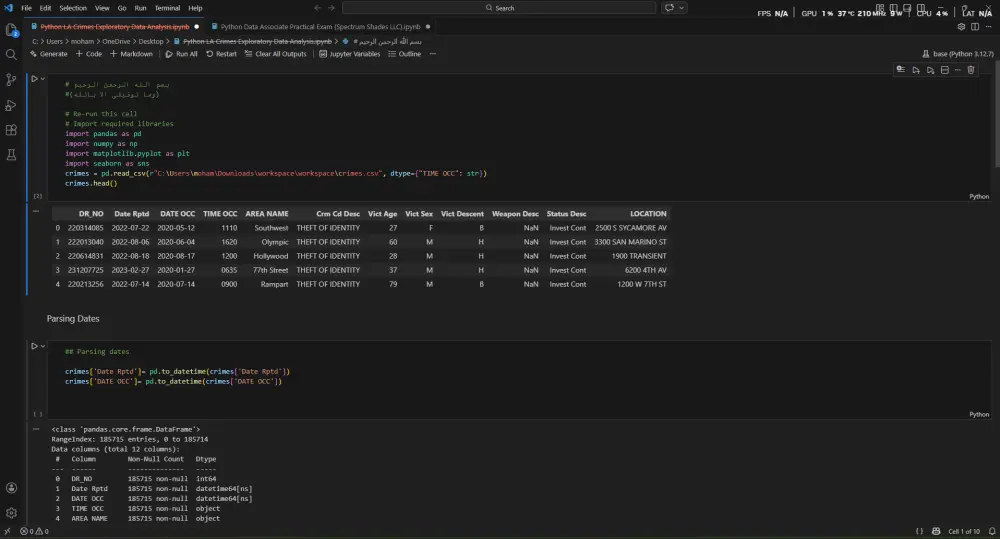Open the Run and Debug view
Image resolution: width=1000 pixels, height=539 pixels.
click(11, 105)
